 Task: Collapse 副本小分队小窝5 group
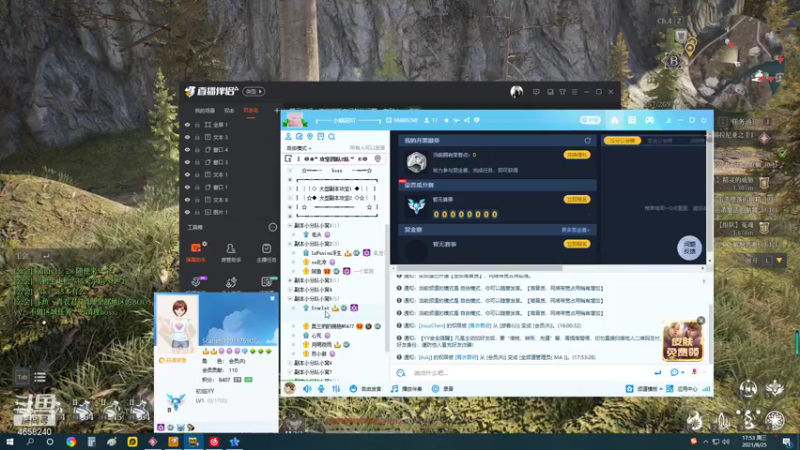coord(290,299)
